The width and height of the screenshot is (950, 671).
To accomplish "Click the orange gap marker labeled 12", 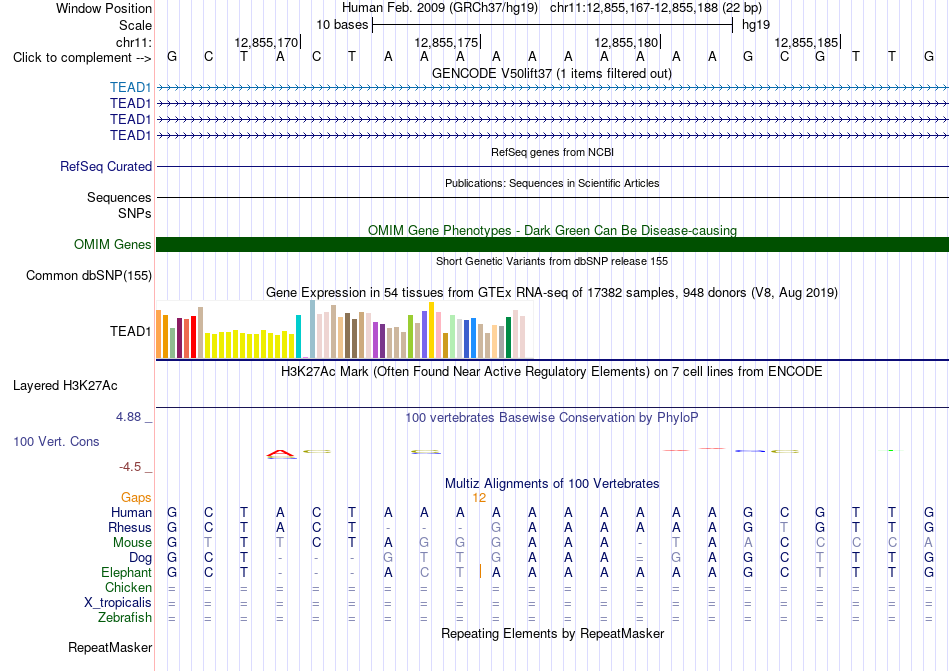I will click(479, 498).
